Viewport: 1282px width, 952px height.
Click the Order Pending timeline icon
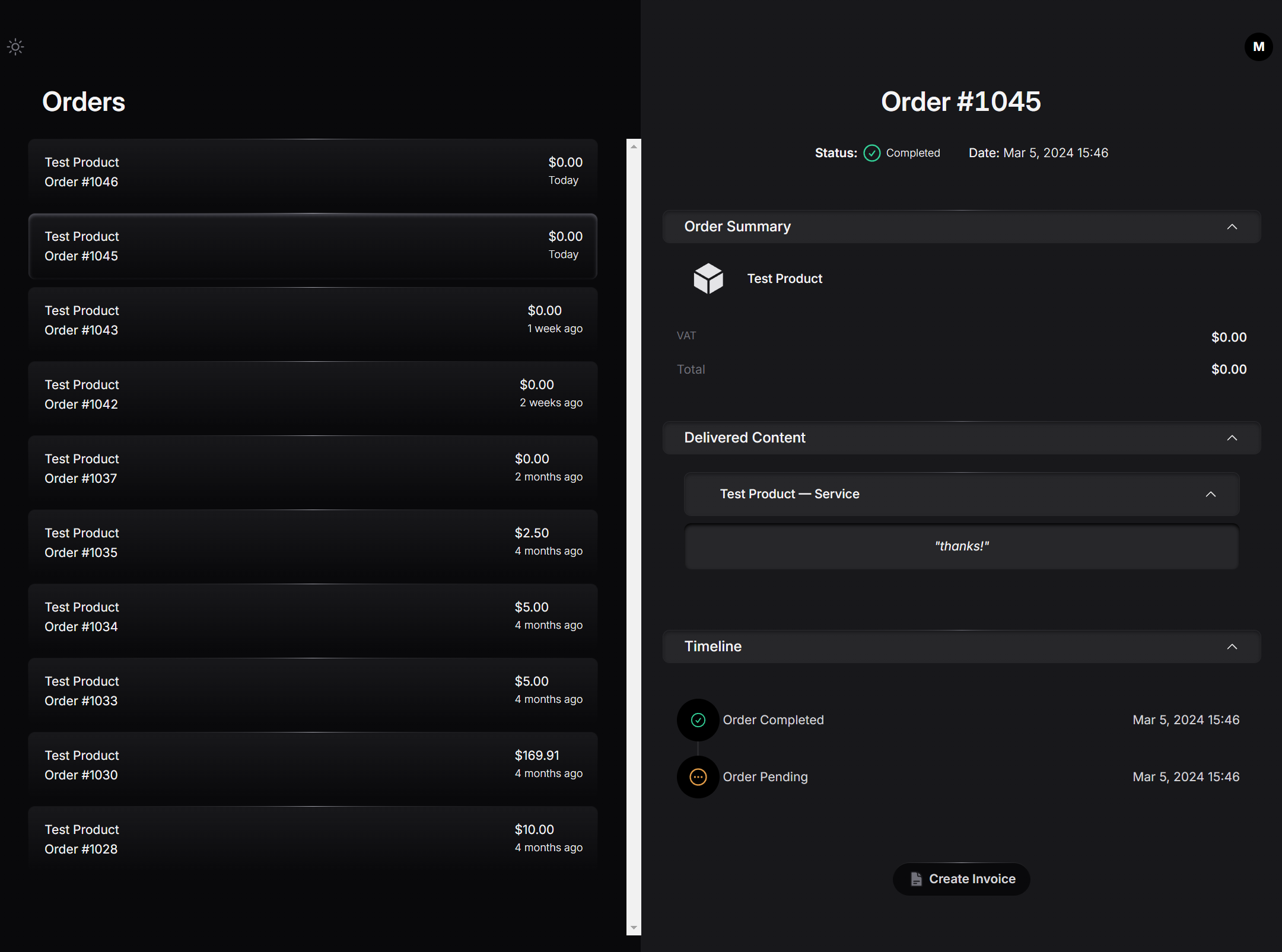(x=698, y=777)
